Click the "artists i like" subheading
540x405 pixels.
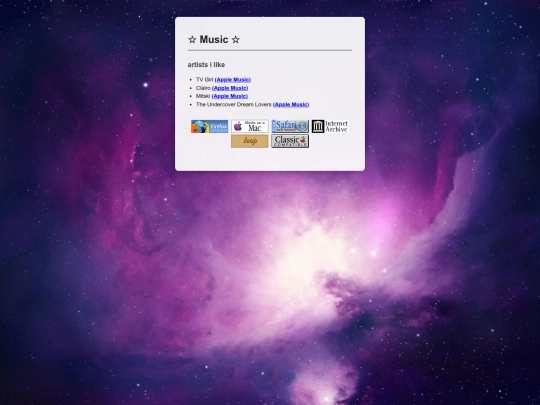[206, 65]
